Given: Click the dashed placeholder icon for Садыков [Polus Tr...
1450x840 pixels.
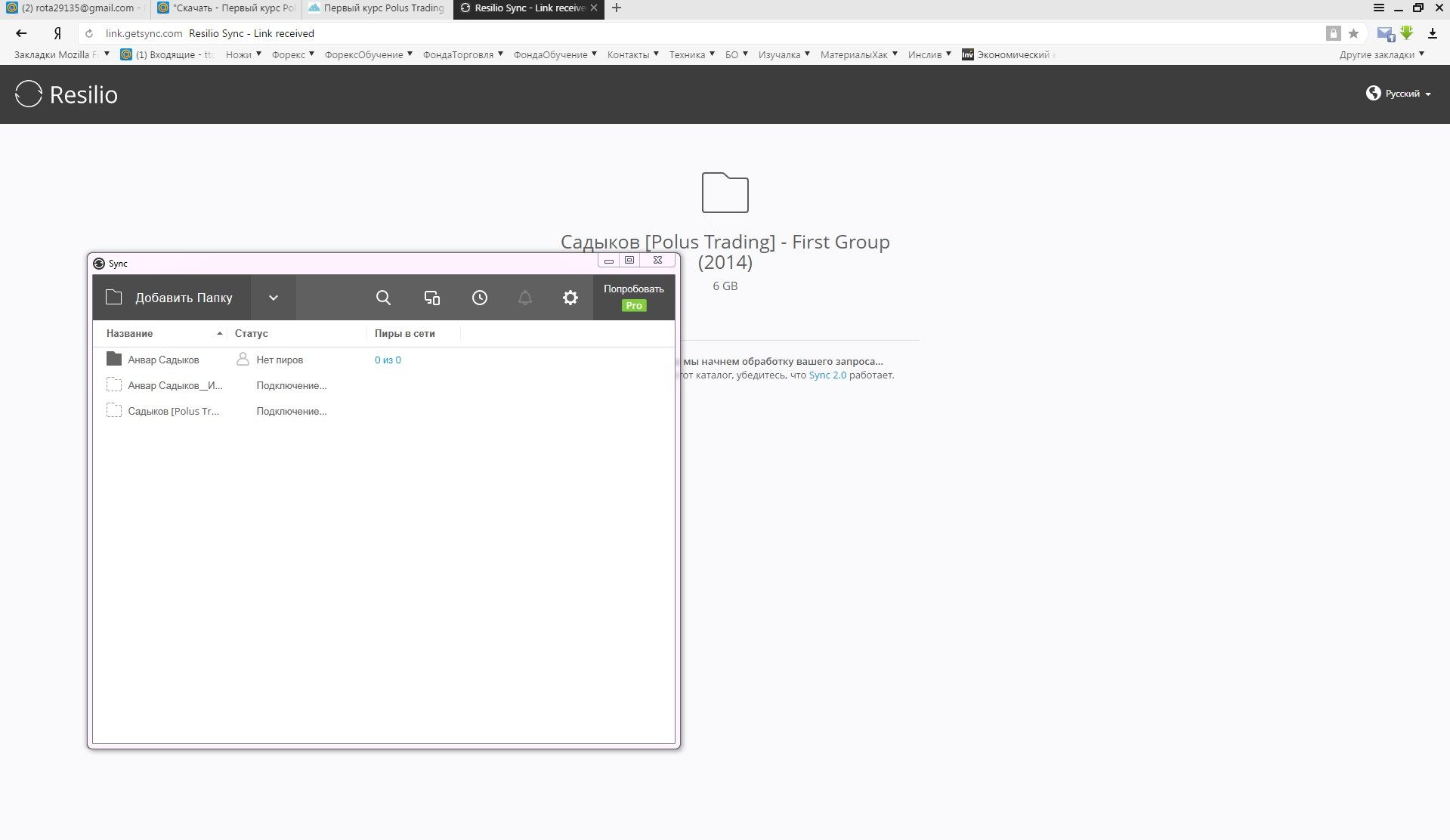Looking at the screenshot, I should (114, 410).
